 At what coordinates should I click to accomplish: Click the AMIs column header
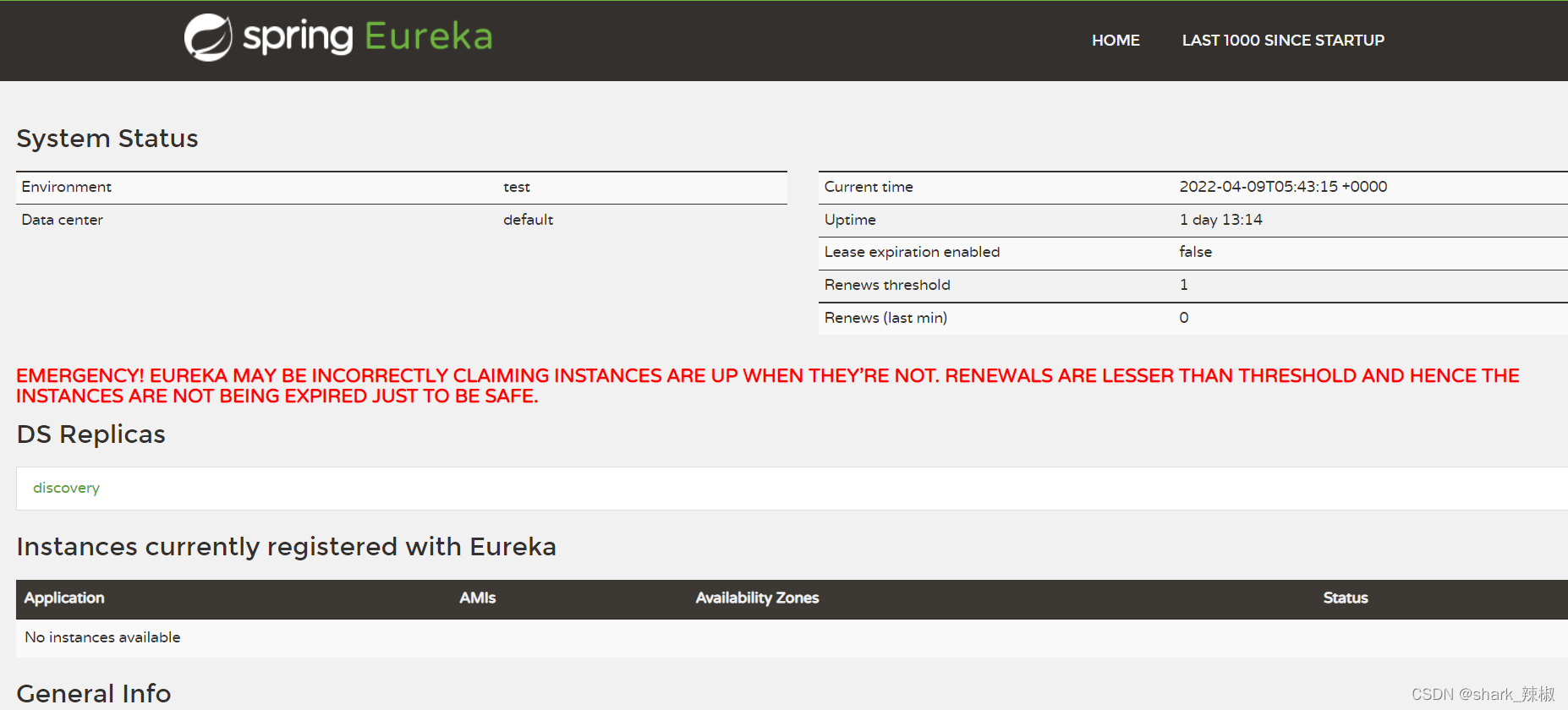tap(478, 598)
